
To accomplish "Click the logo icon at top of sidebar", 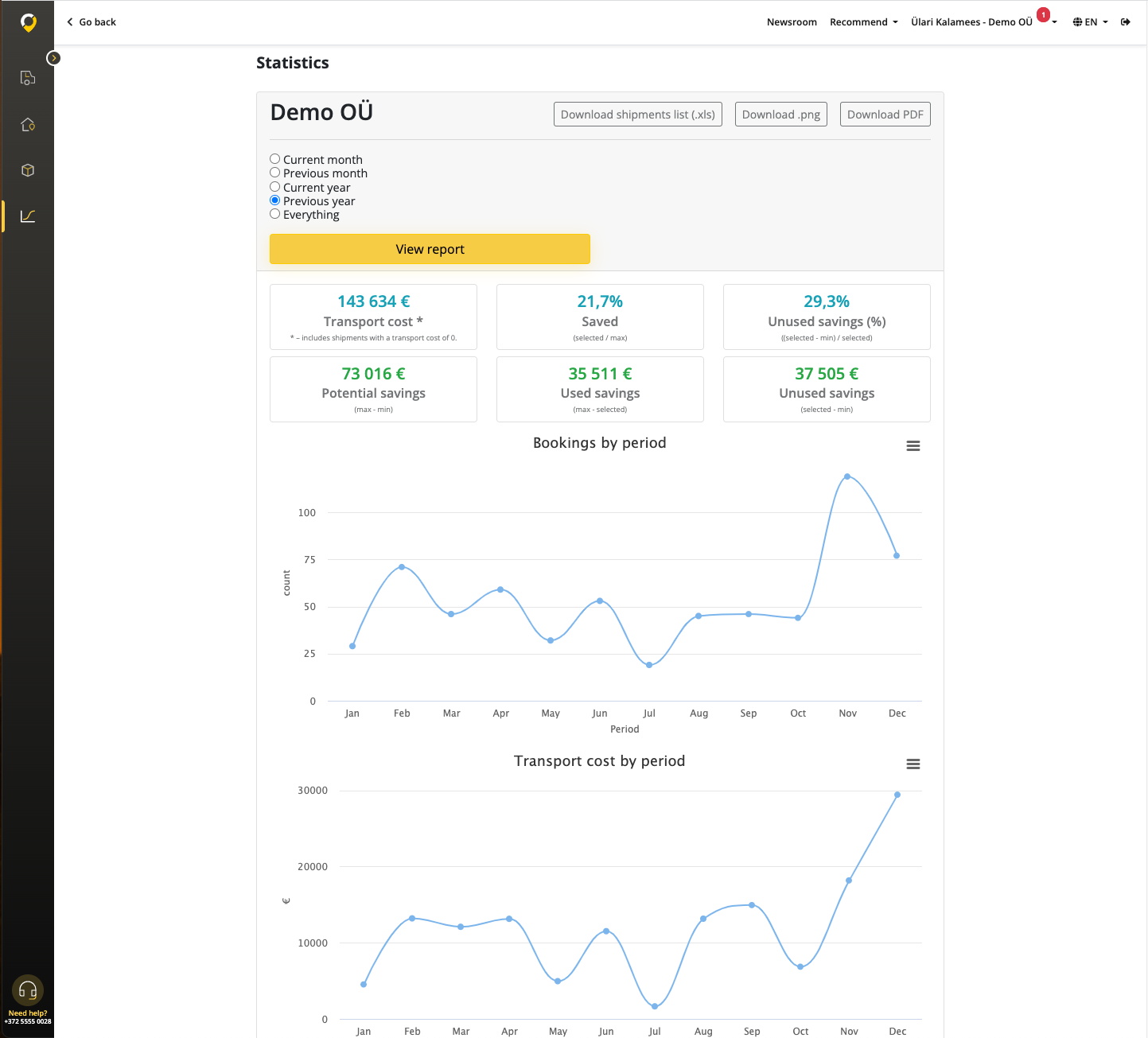I will [29, 22].
